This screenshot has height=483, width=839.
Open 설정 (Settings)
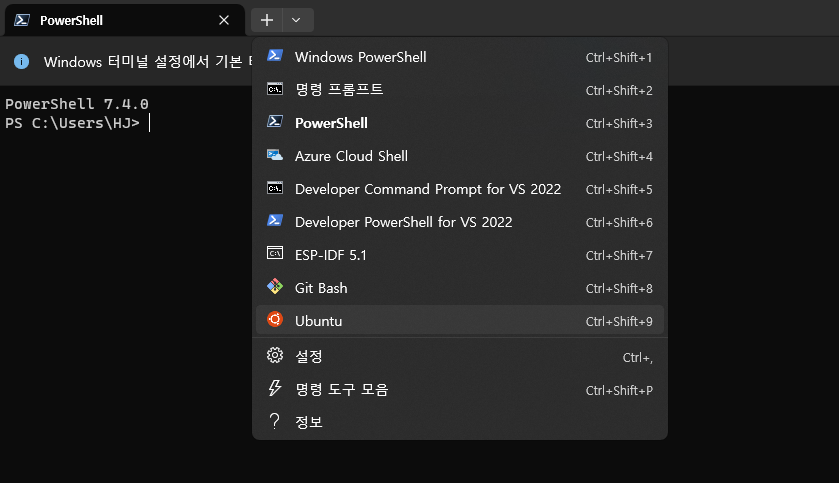pos(460,356)
